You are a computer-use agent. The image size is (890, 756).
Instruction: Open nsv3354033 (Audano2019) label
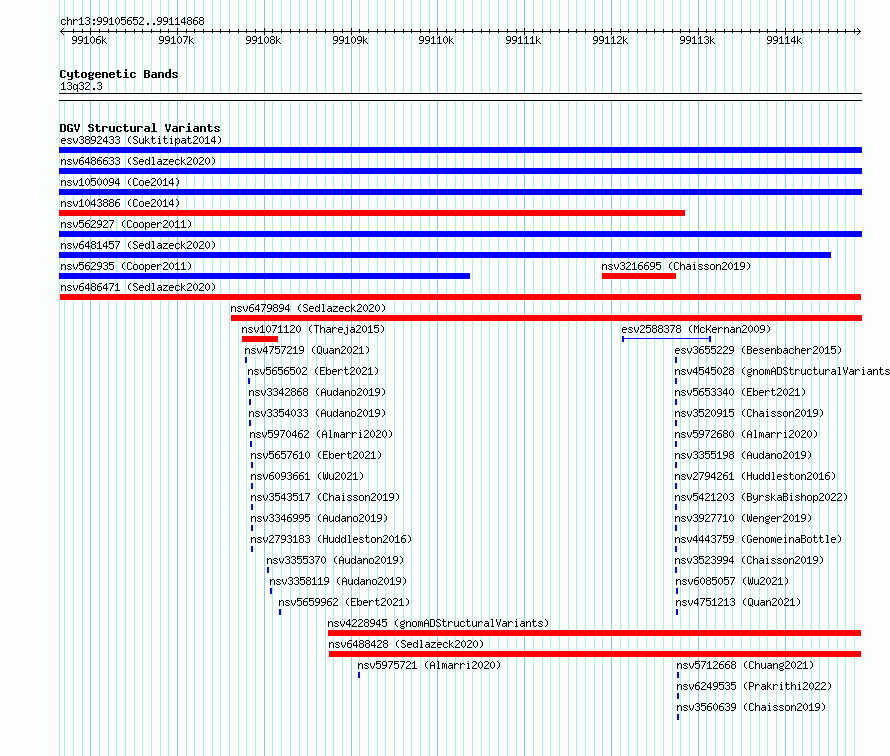click(317, 413)
